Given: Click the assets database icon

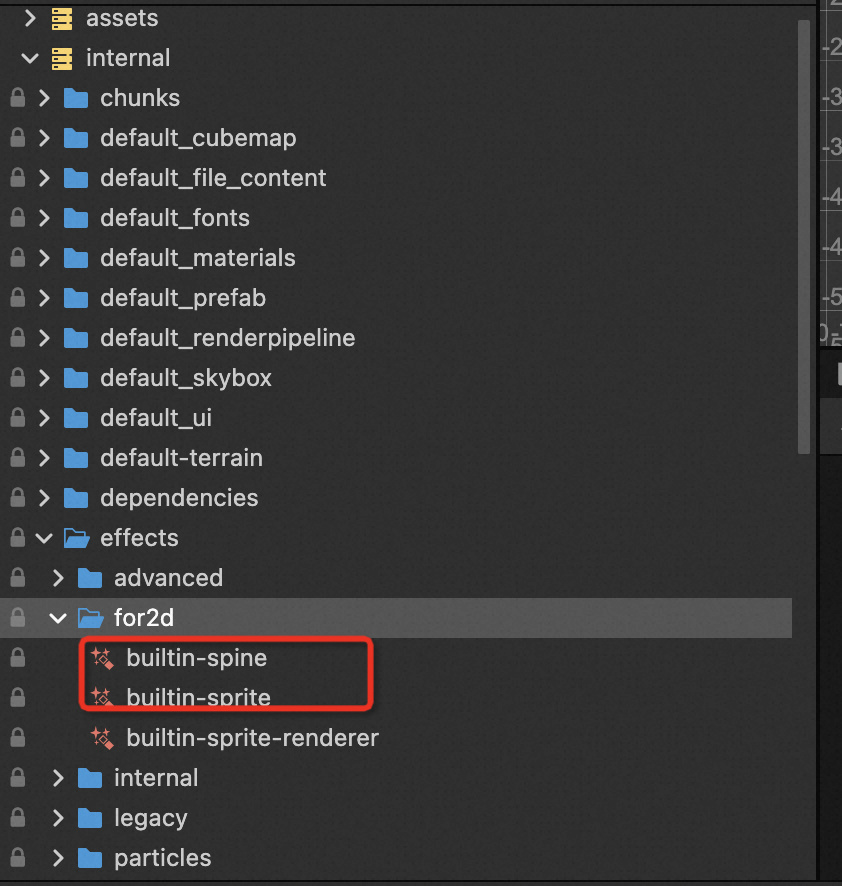Looking at the screenshot, I should (62, 18).
